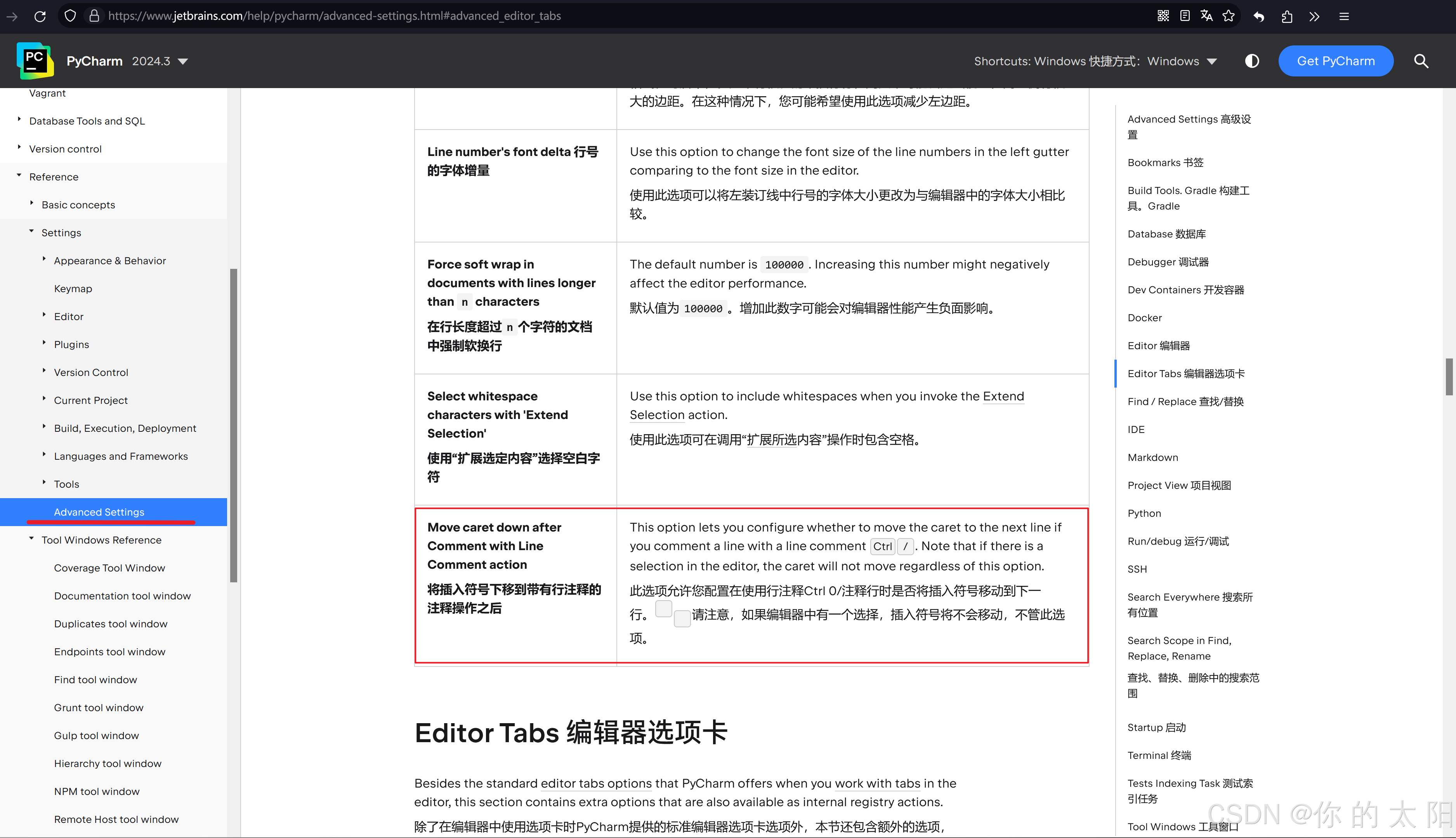Expand Database Tools and SQL node
Screen dimensions: 1456x838
(19, 120)
